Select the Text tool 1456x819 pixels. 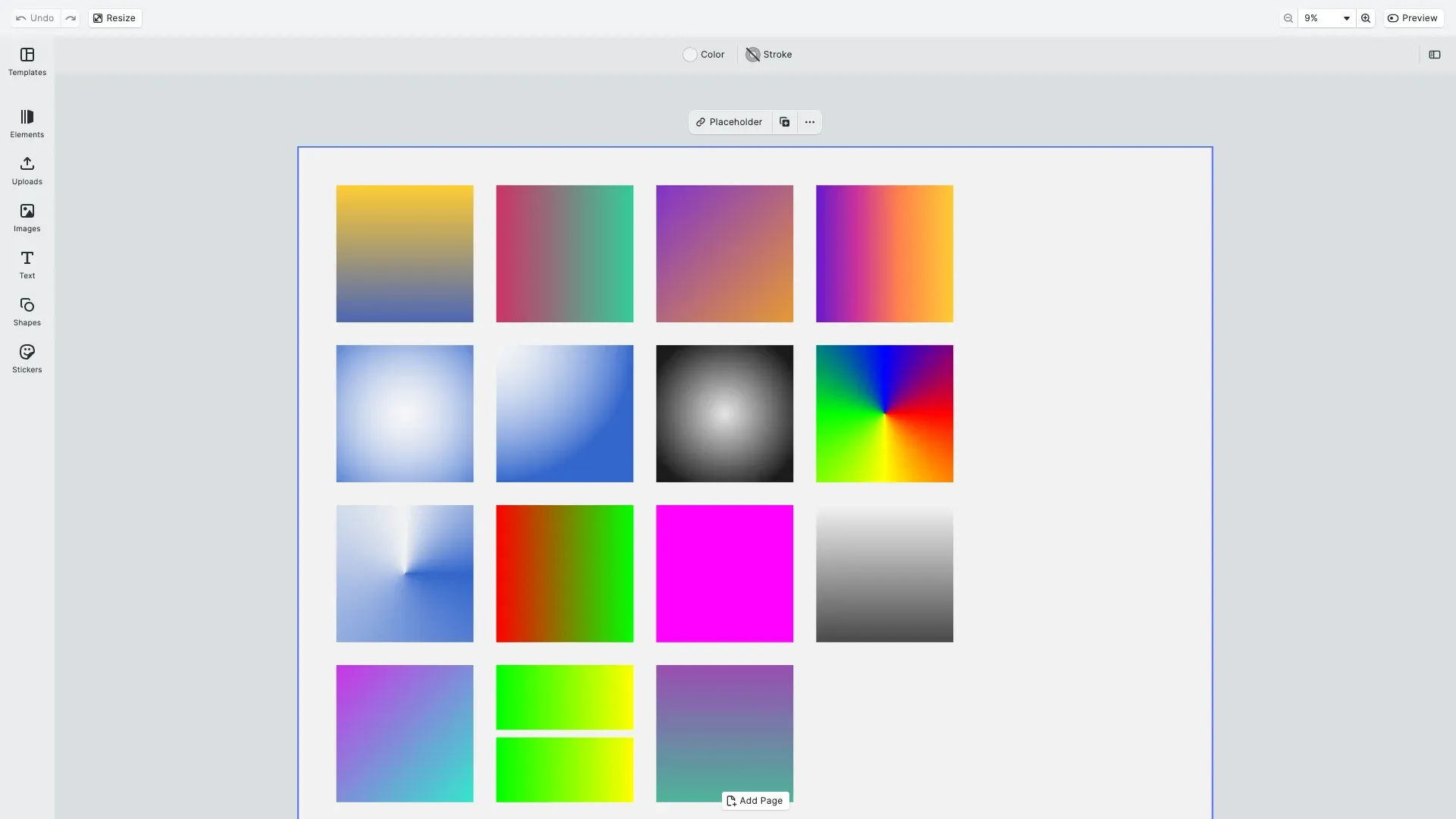point(27,265)
